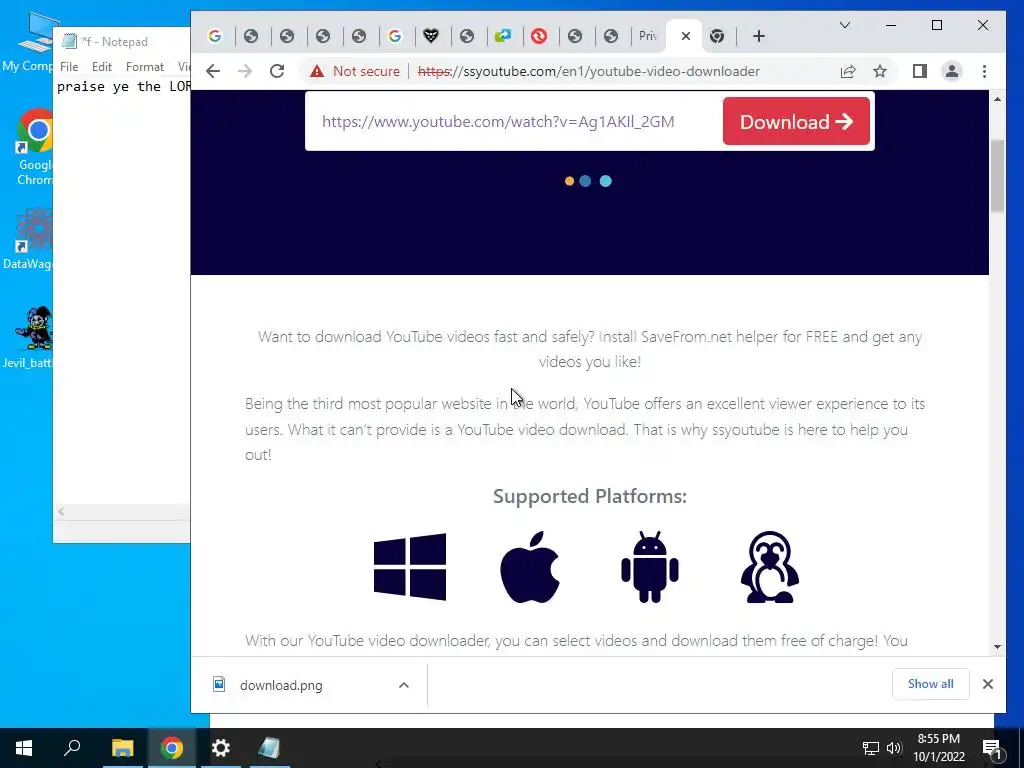Screen dimensions: 1024x768
Task: Open clock showing 8:55 PM
Action: point(938,748)
